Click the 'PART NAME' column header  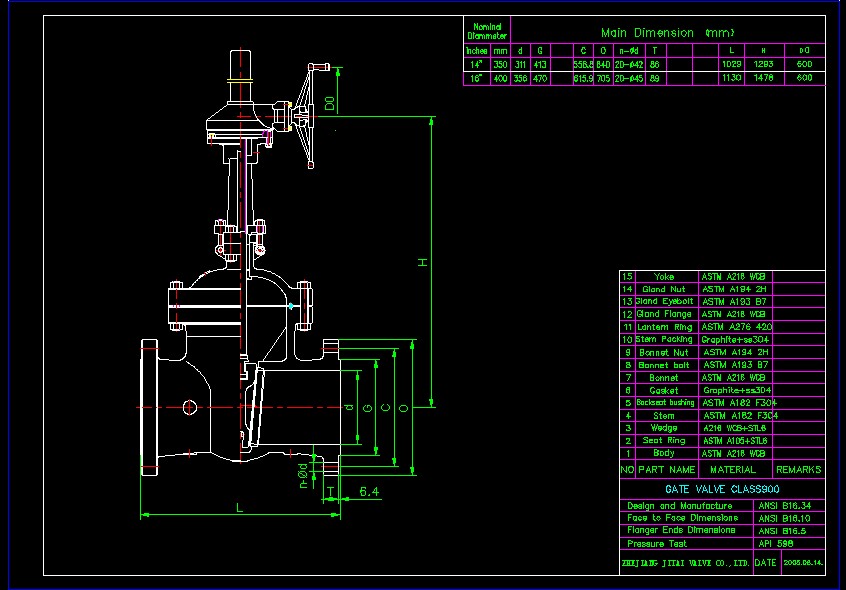[666, 470]
